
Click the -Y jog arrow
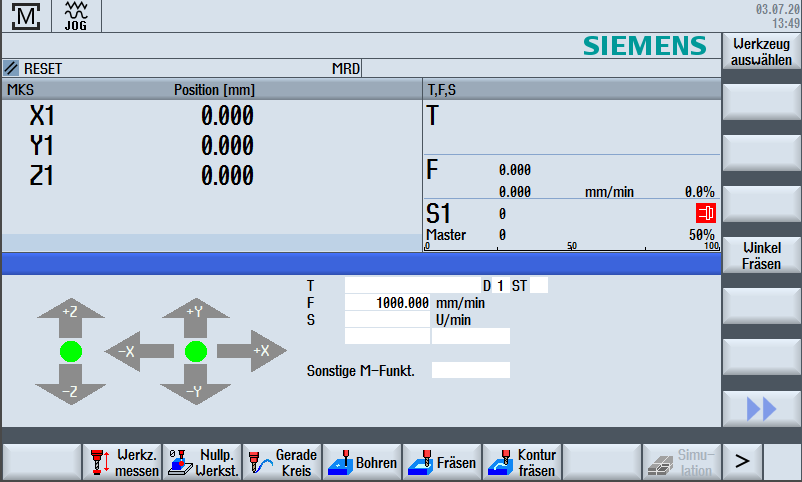(x=195, y=385)
